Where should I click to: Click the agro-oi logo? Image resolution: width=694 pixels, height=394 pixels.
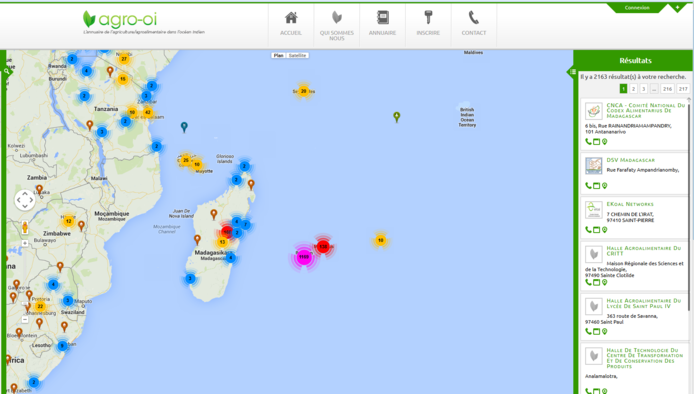tap(120, 19)
